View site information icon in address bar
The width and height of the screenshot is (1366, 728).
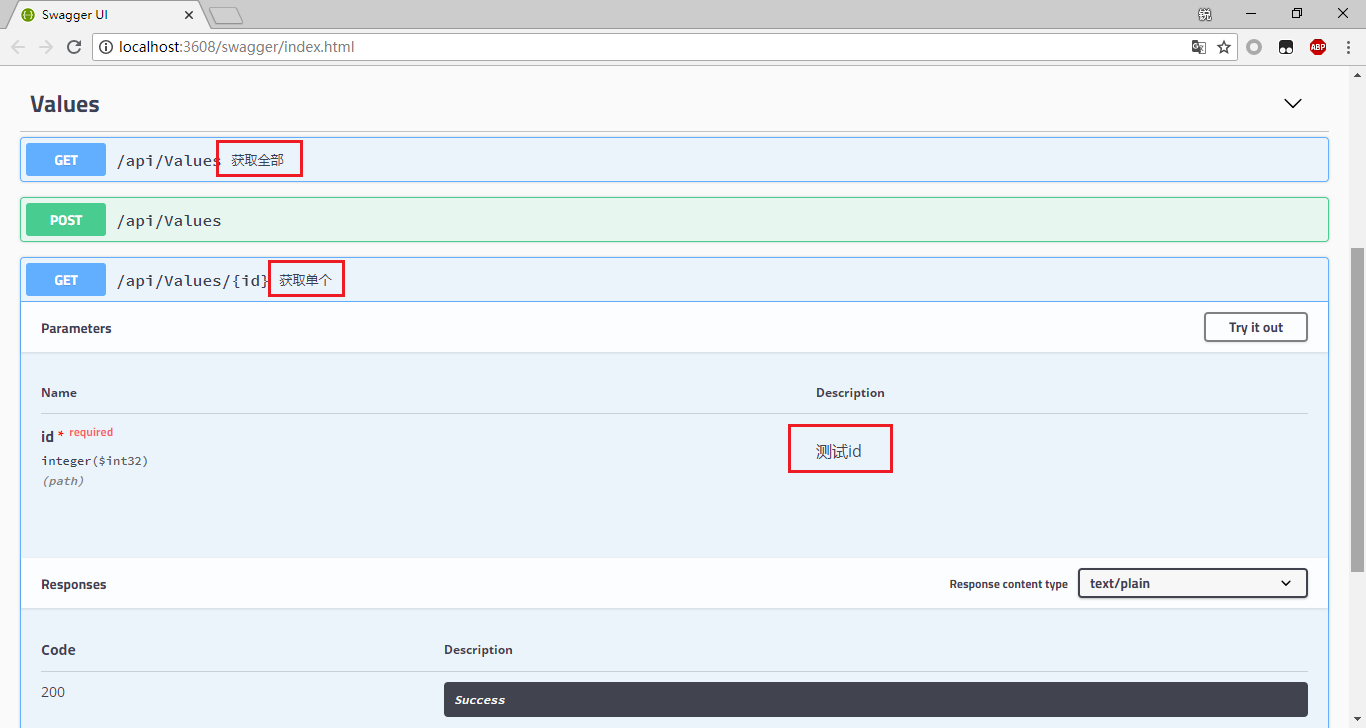[106, 47]
